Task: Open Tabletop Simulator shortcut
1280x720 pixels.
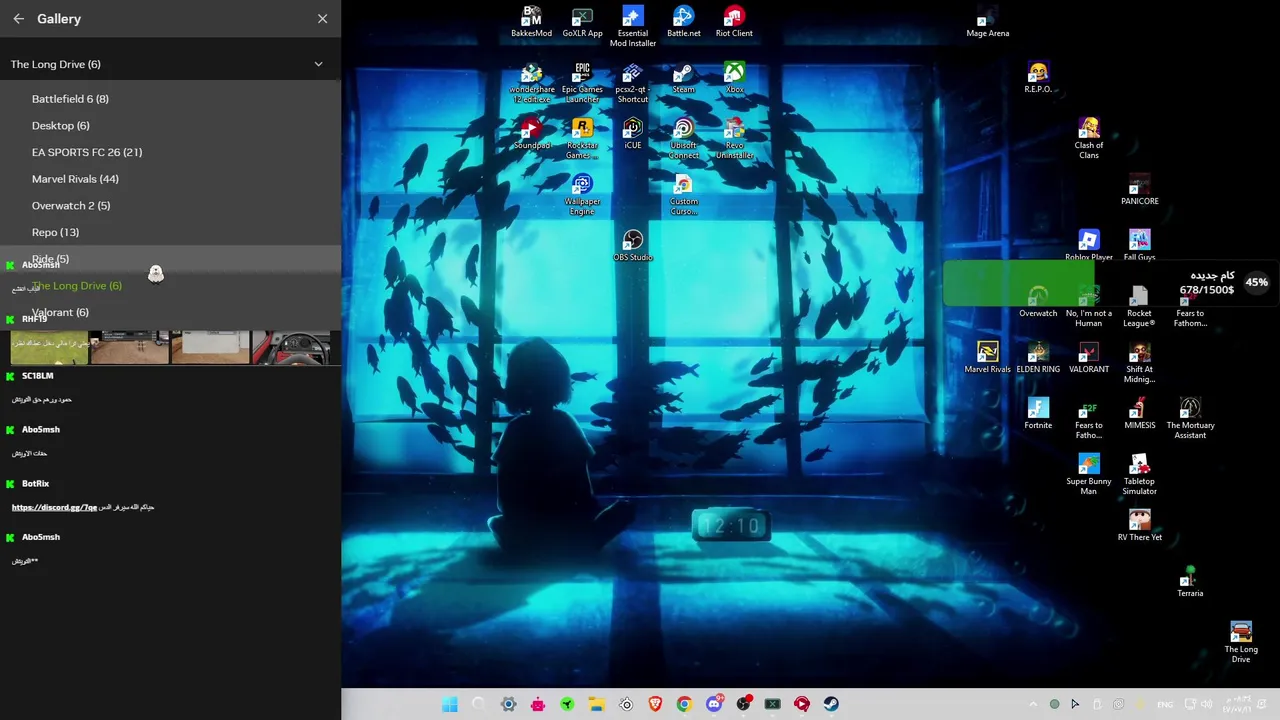Action: pos(1139,475)
